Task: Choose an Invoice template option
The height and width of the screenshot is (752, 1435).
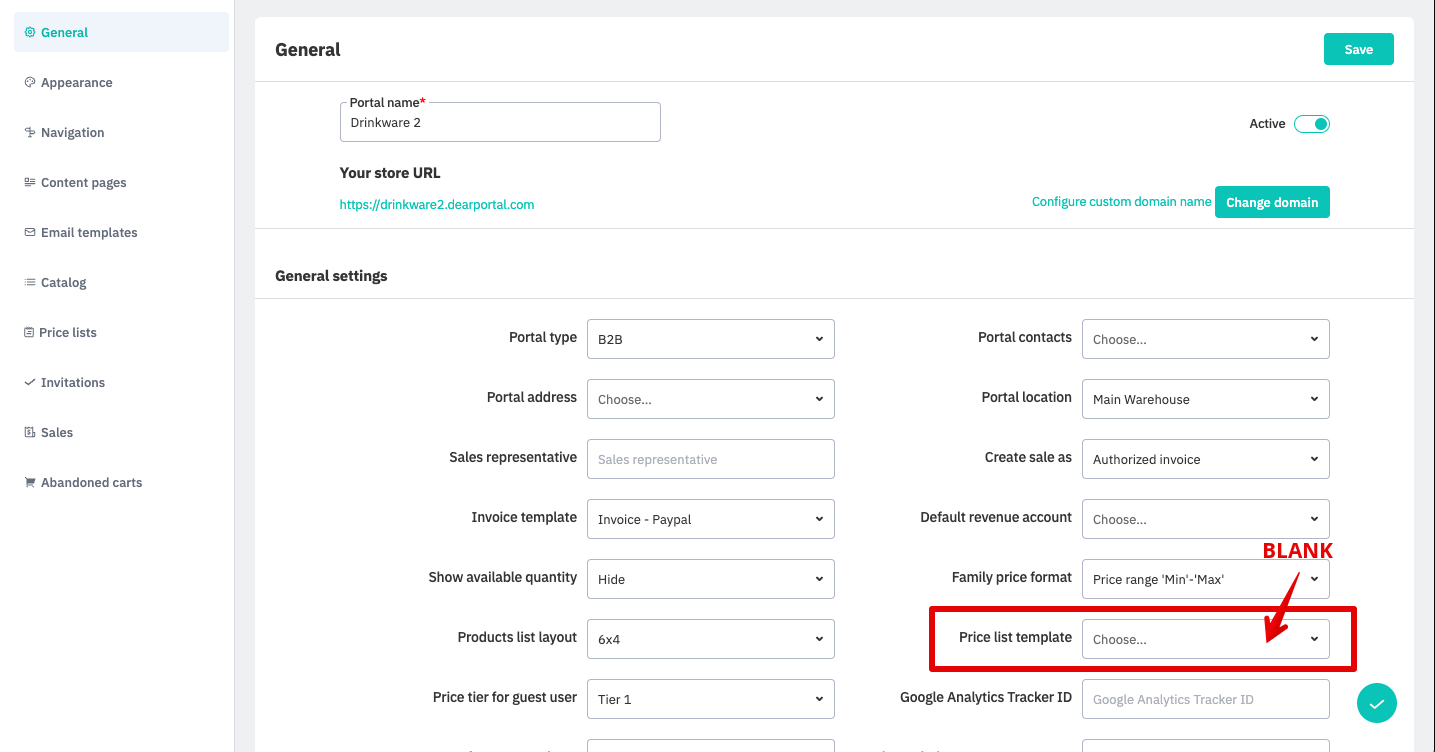Action: 710,519
